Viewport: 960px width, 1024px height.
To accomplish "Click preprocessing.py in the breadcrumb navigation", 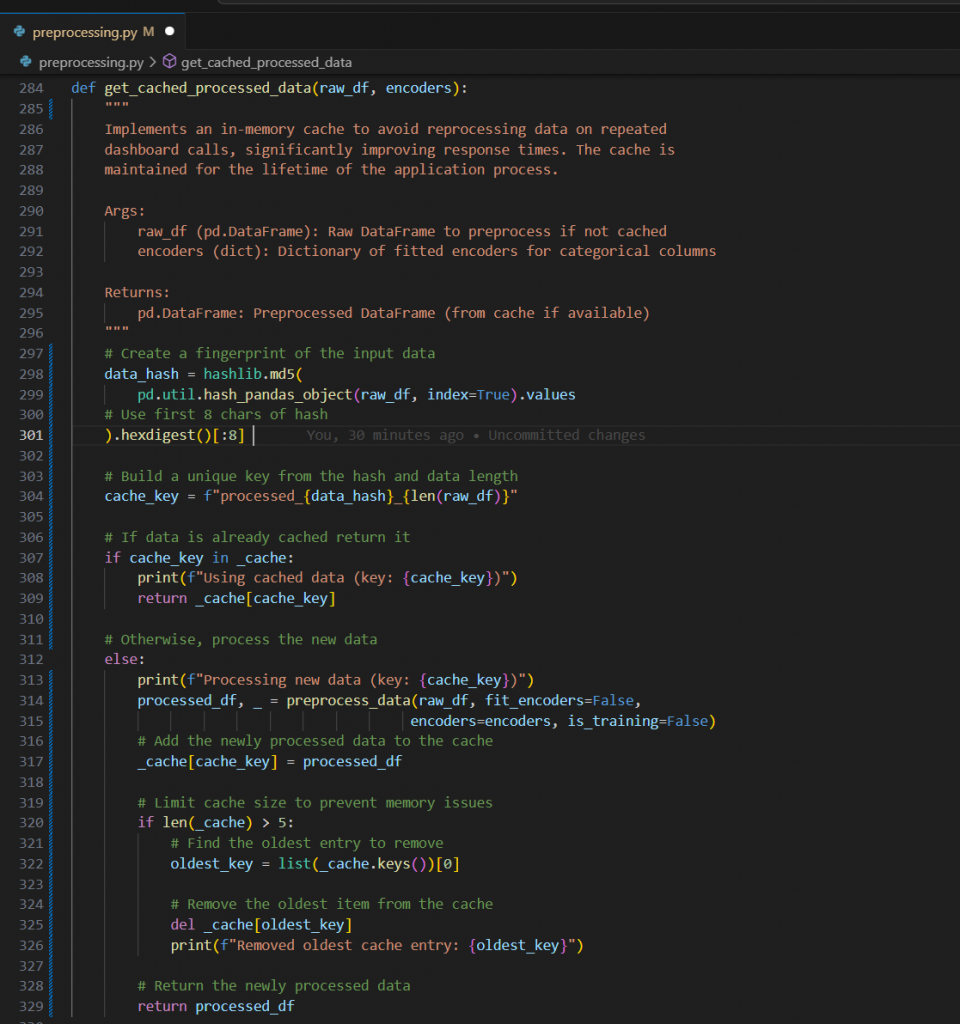I will coord(90,62).
